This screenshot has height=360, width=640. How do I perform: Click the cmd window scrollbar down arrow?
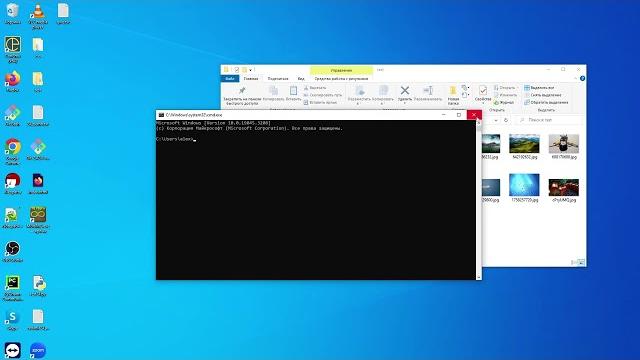coord(479,277)
